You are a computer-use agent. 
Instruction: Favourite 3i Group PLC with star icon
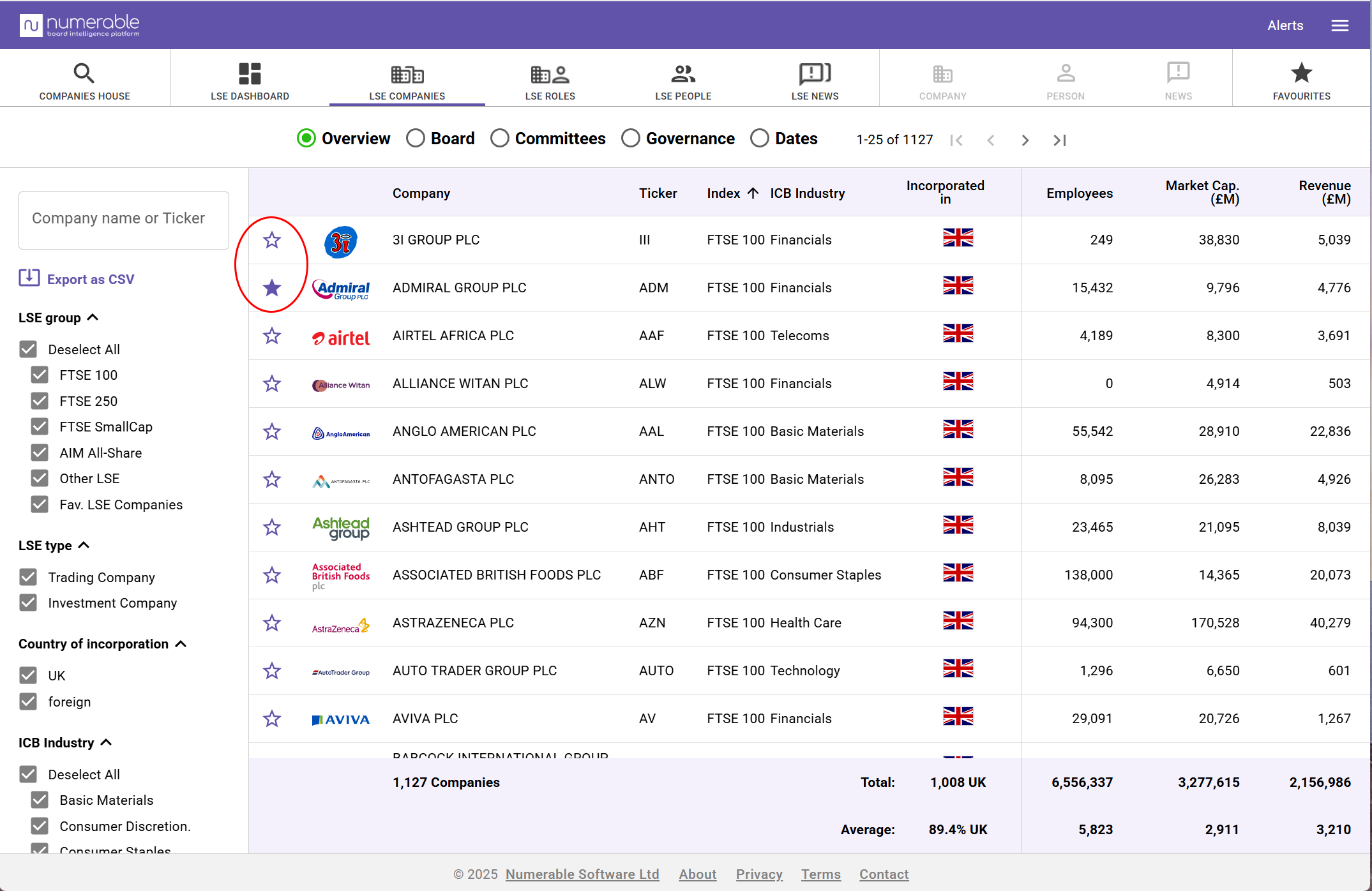click(272, 240)
